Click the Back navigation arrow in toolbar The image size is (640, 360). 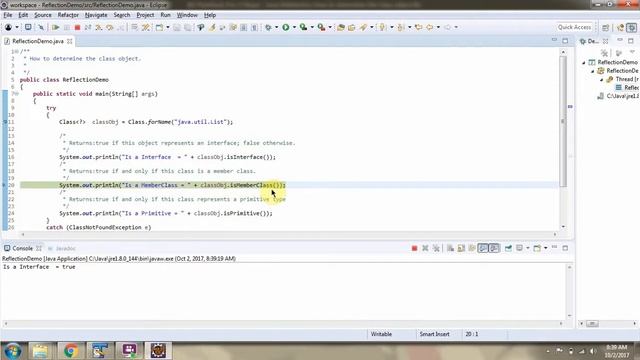(429, 27)
